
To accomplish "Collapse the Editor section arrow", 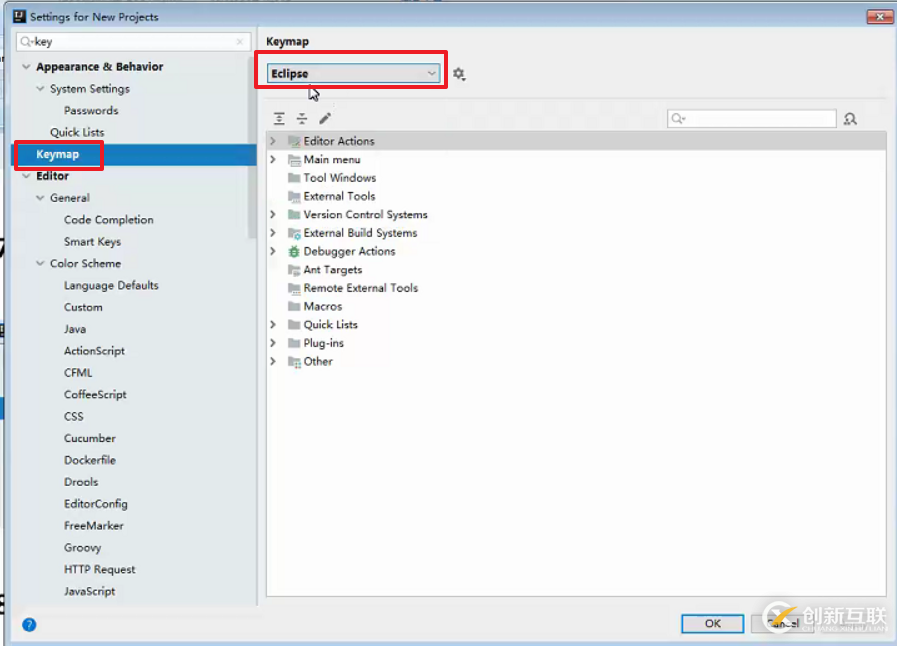I will click(26, 176).
